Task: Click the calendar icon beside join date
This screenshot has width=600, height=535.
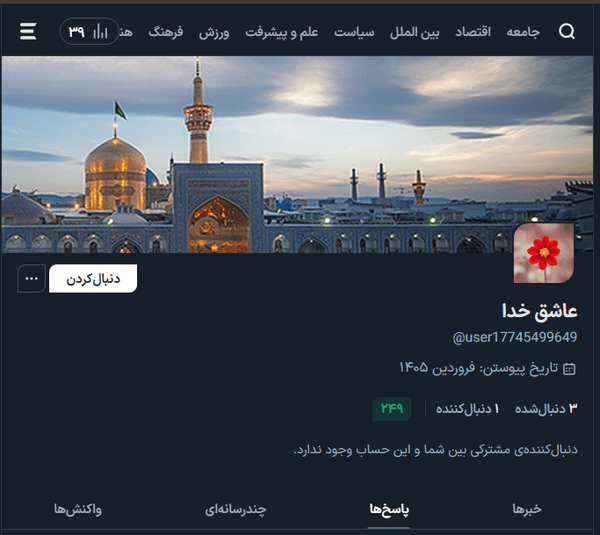Action: (x=569, y=369)
